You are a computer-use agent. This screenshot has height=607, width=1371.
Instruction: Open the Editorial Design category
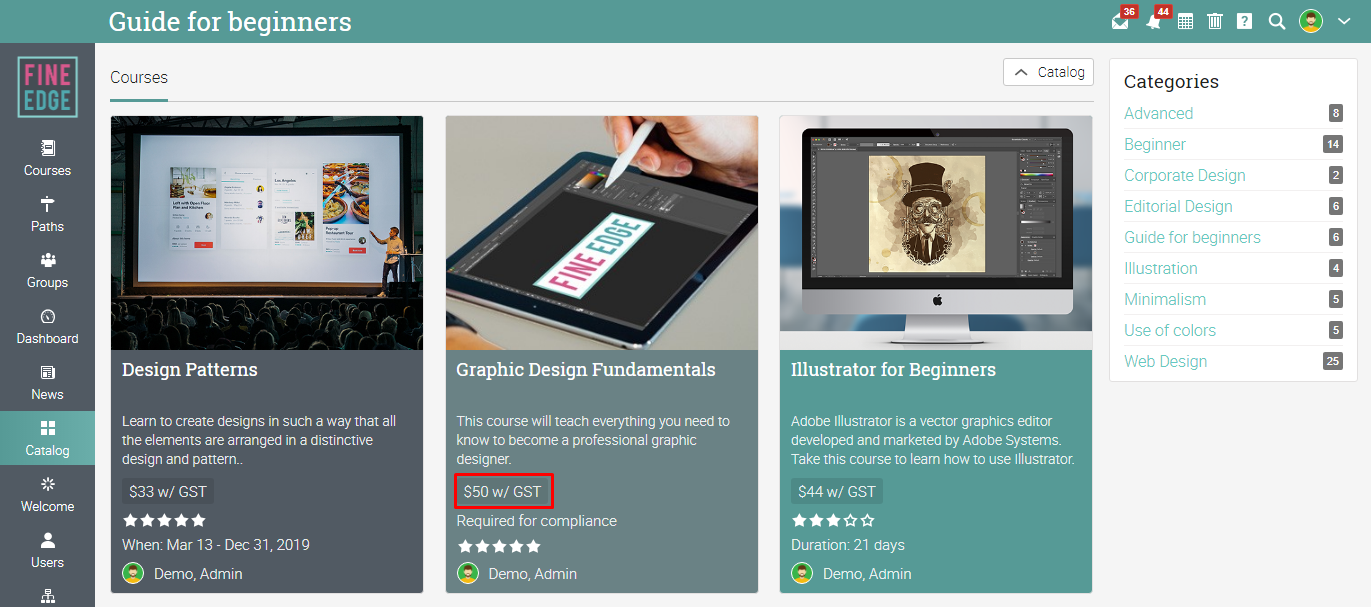coord(1178,206)
